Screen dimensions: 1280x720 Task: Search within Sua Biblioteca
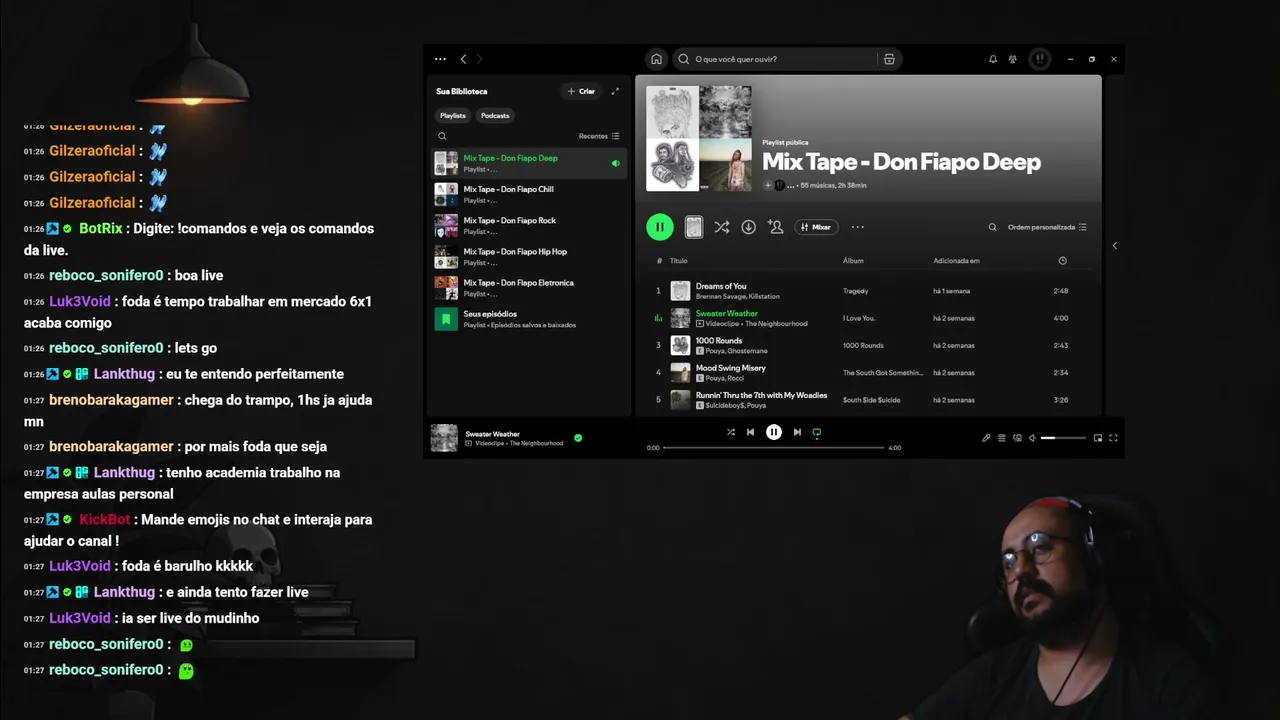(x=442, y=136)
